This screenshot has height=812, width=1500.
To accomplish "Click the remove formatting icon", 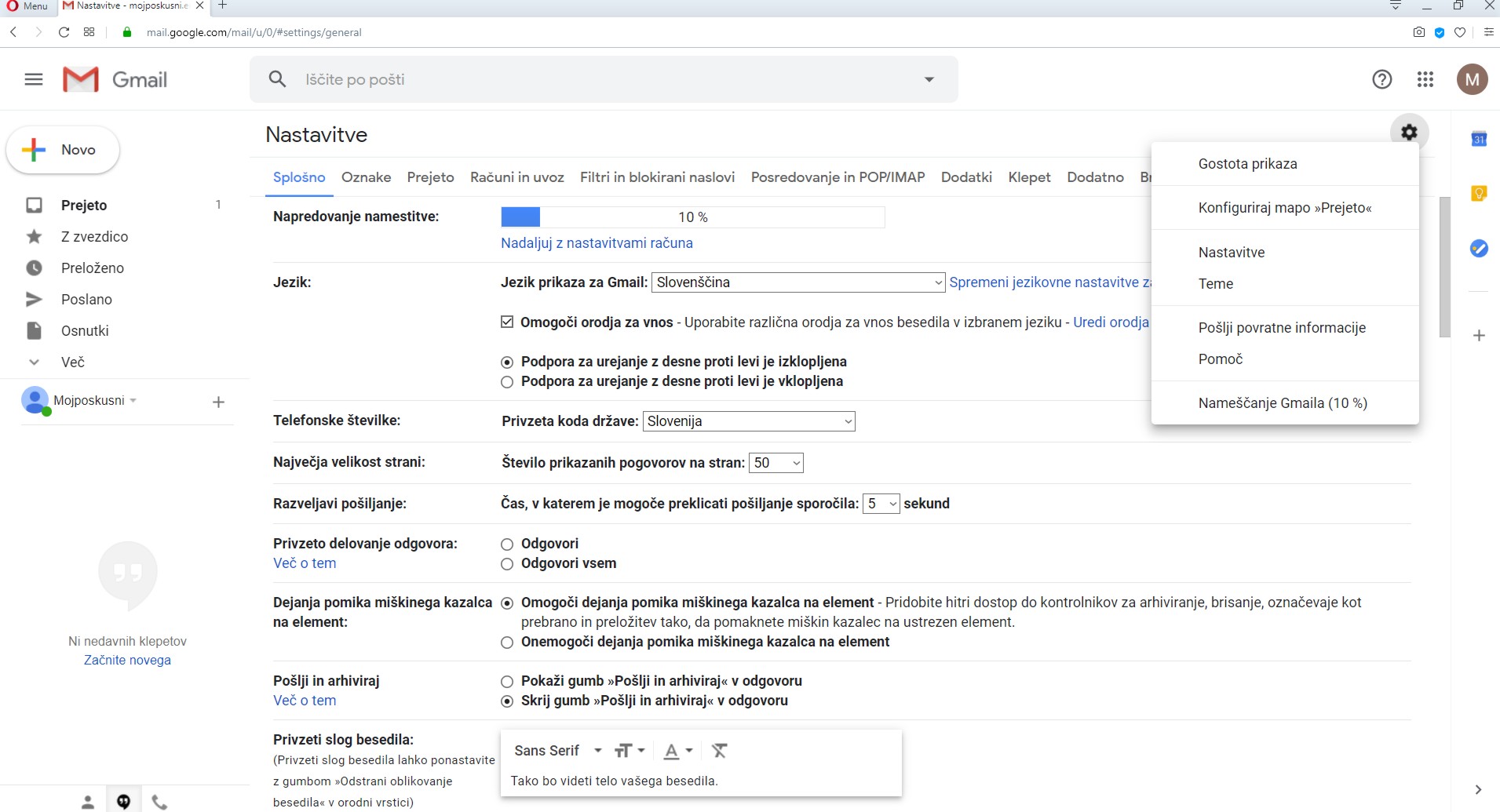I will pos(719,751).
